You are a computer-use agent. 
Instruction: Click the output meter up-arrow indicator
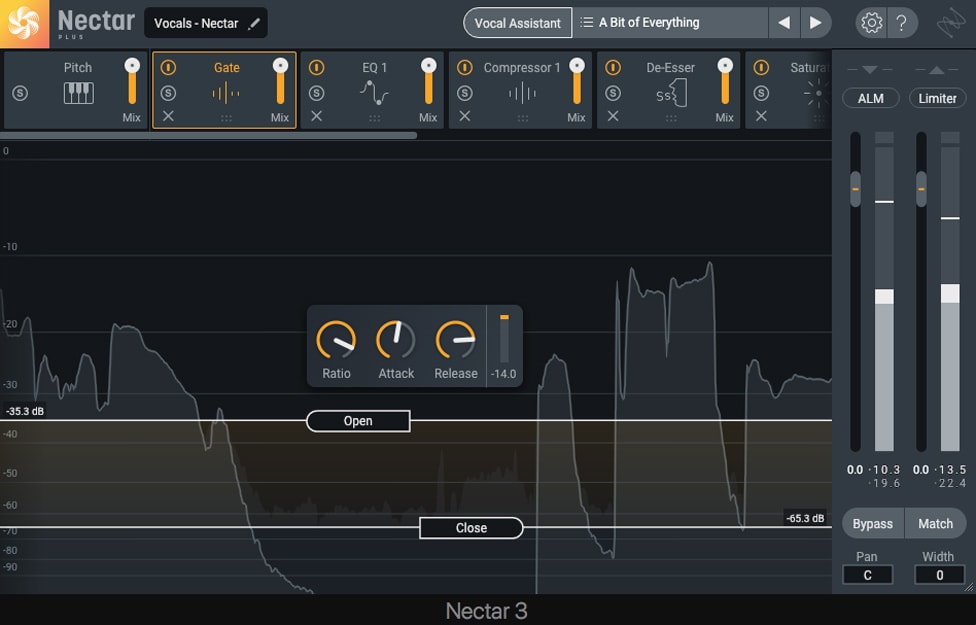936,70
